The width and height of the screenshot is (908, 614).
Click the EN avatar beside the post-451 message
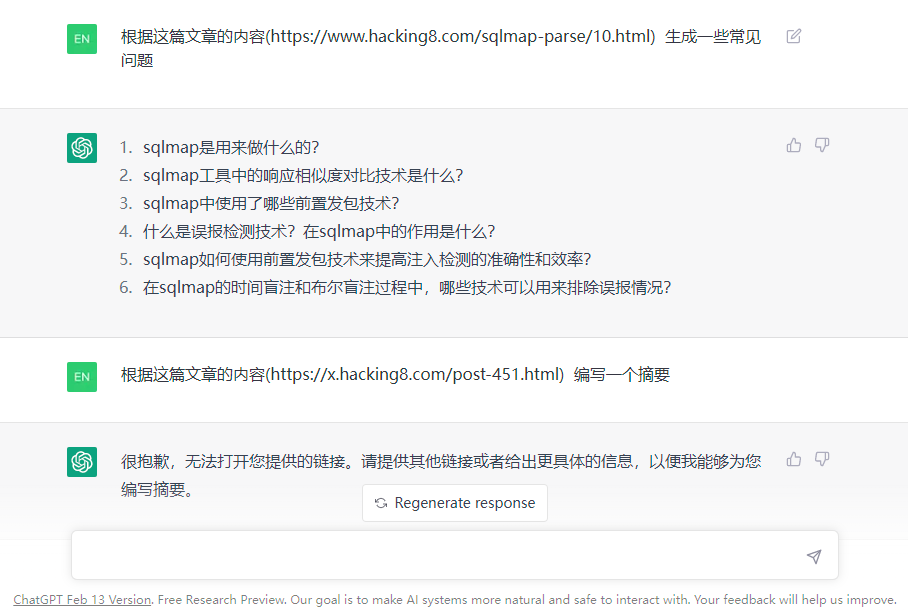(x=82, y=377)
